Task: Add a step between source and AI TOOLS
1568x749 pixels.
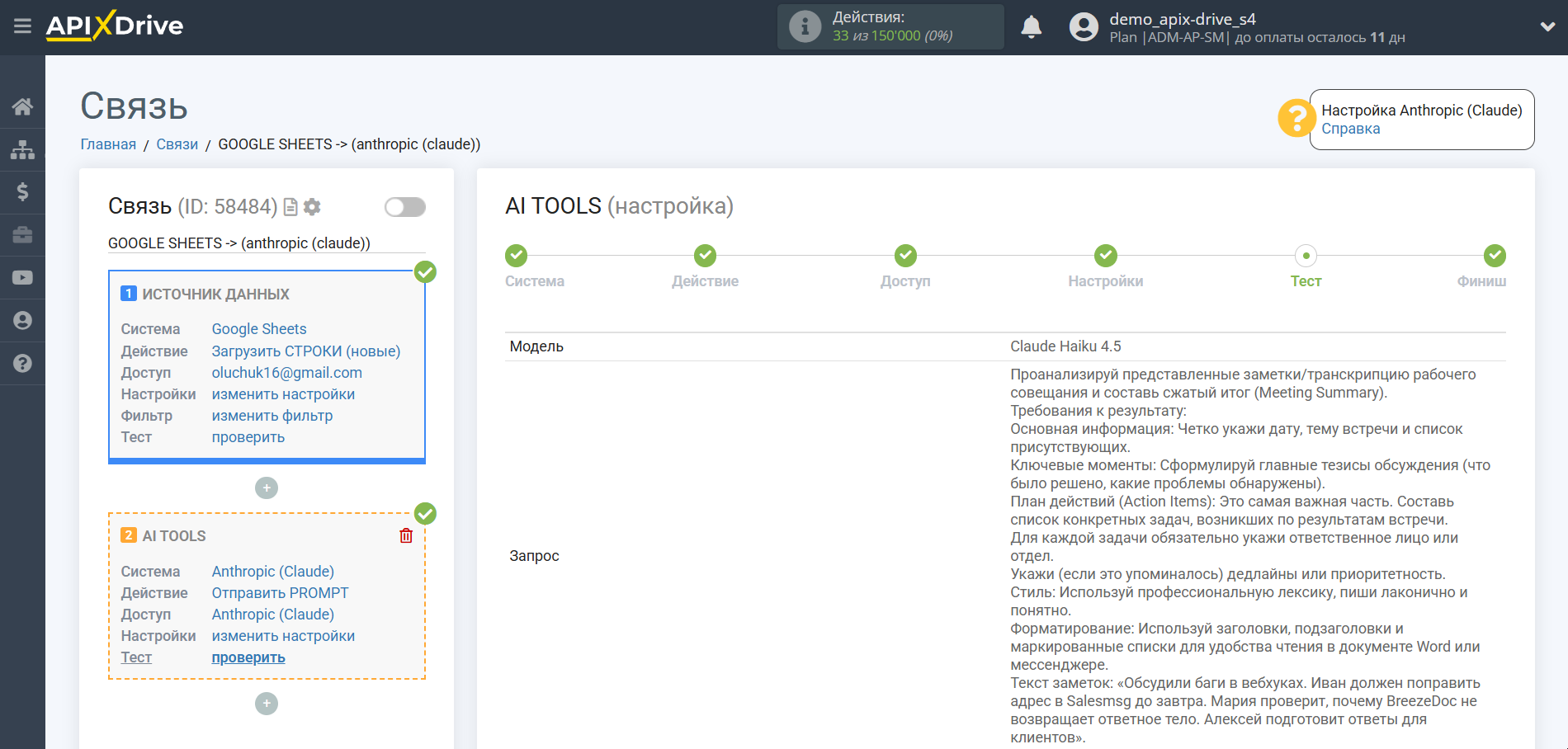Action: click(266, 488)
